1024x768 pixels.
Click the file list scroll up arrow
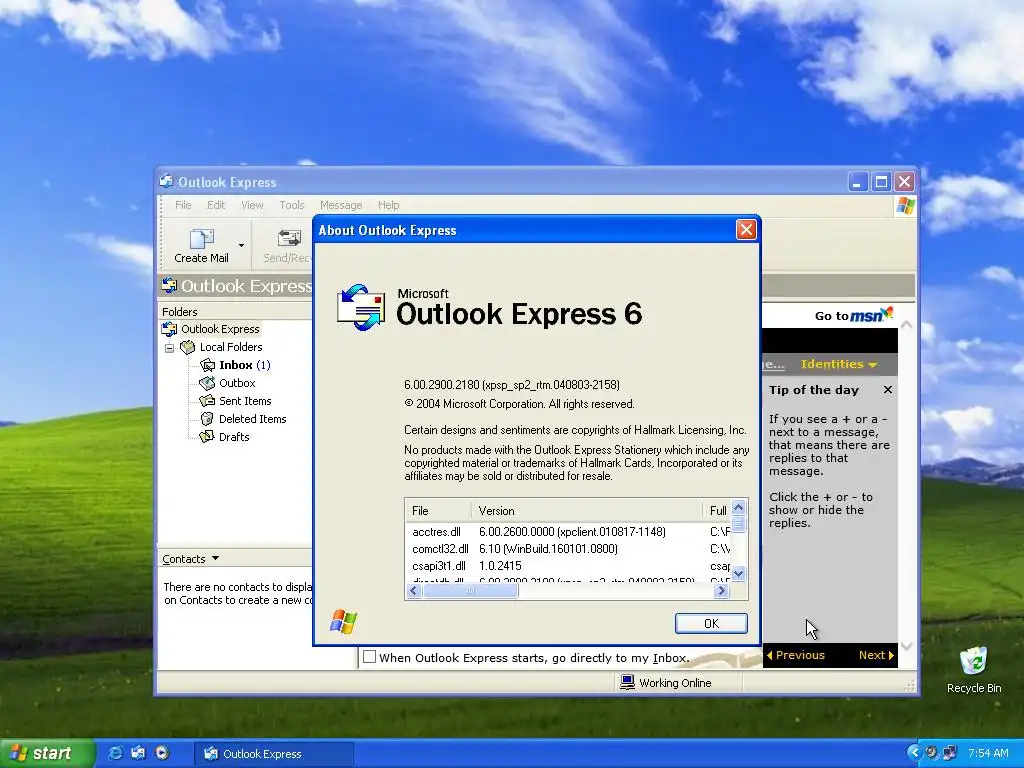[739, 507]
